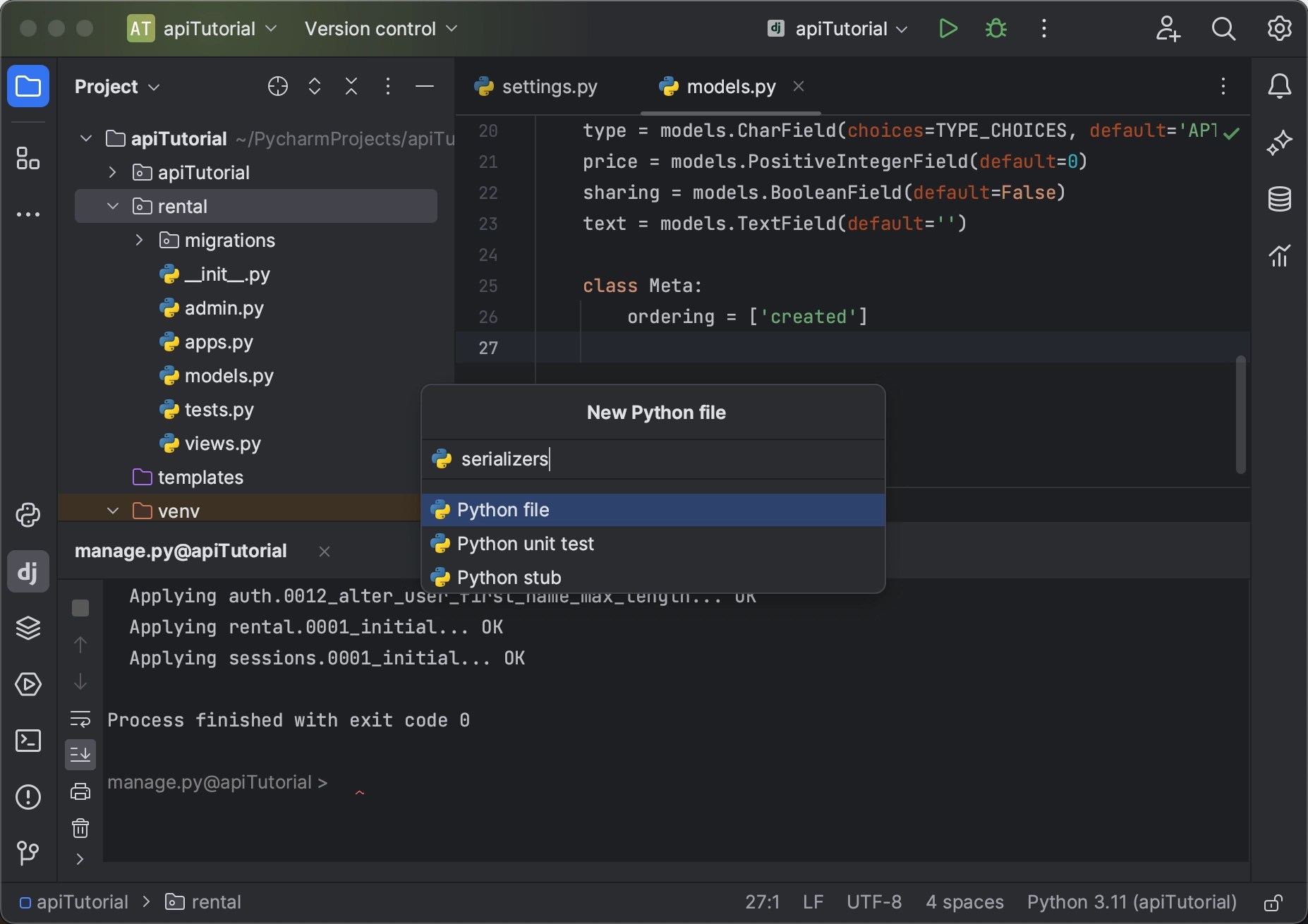Toggle scroll-to-end in the console

[80, 754]
